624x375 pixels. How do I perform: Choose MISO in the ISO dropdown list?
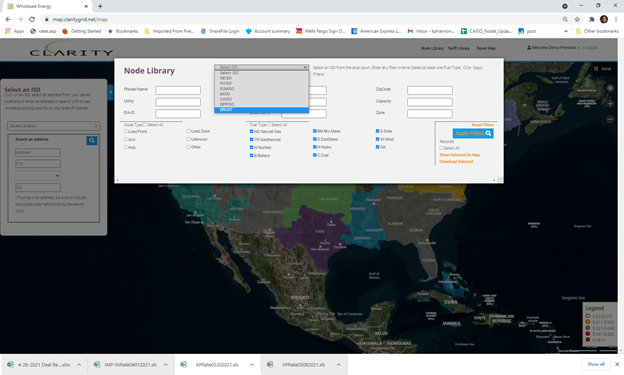coord(261,94)
